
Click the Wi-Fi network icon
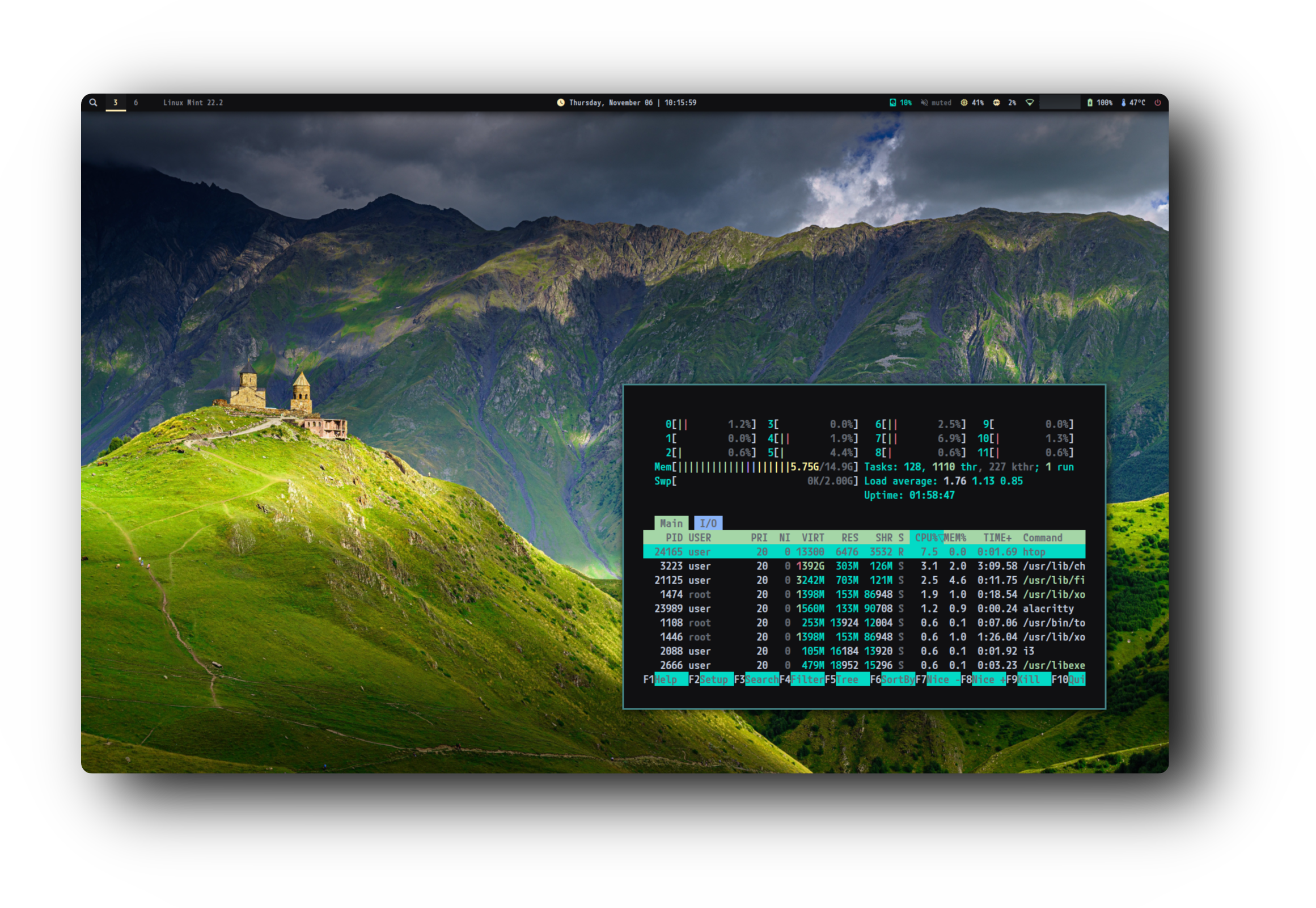point(1029,103)
